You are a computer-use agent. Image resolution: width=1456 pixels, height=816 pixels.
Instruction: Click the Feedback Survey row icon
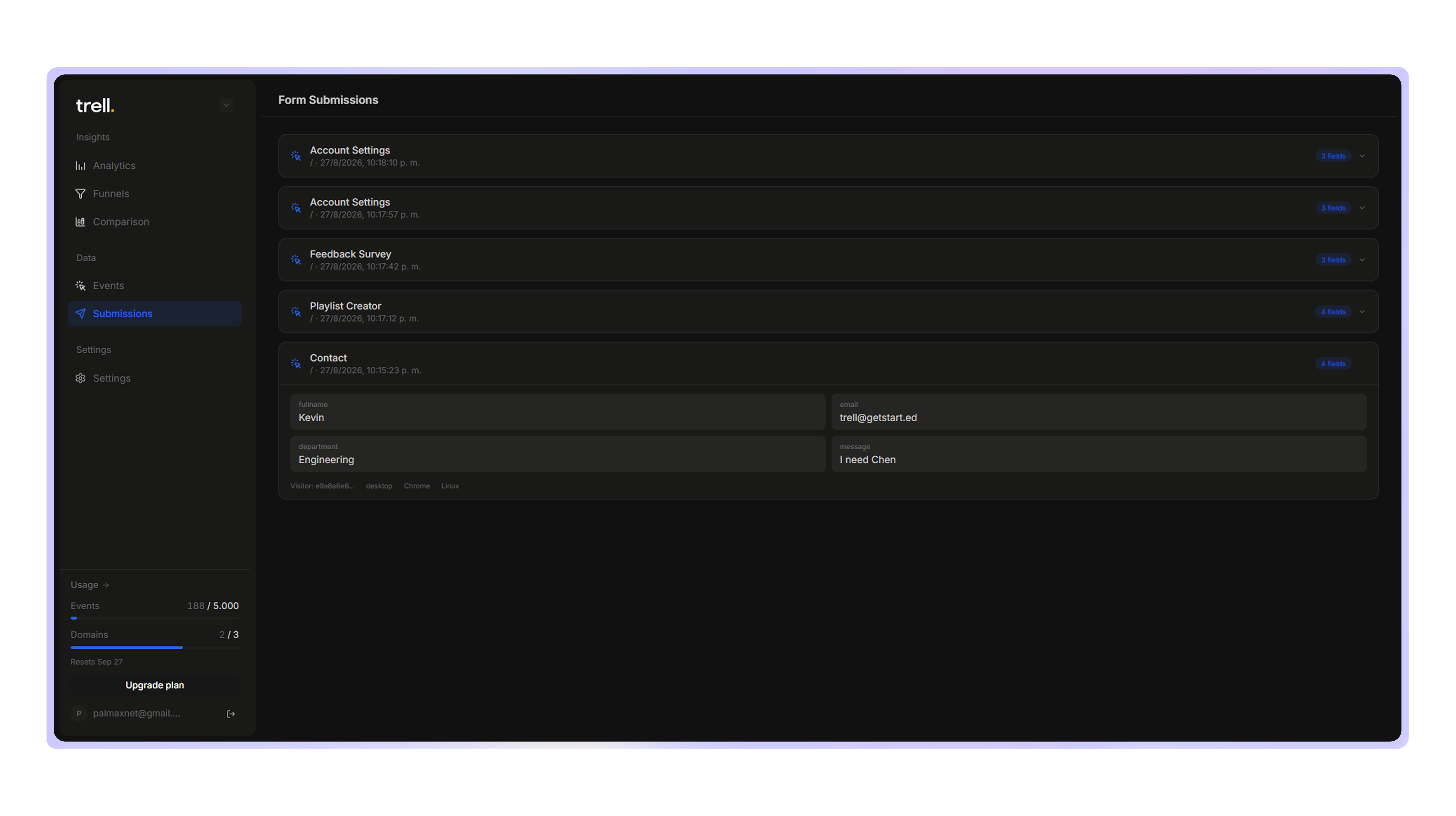pos(296,260)
